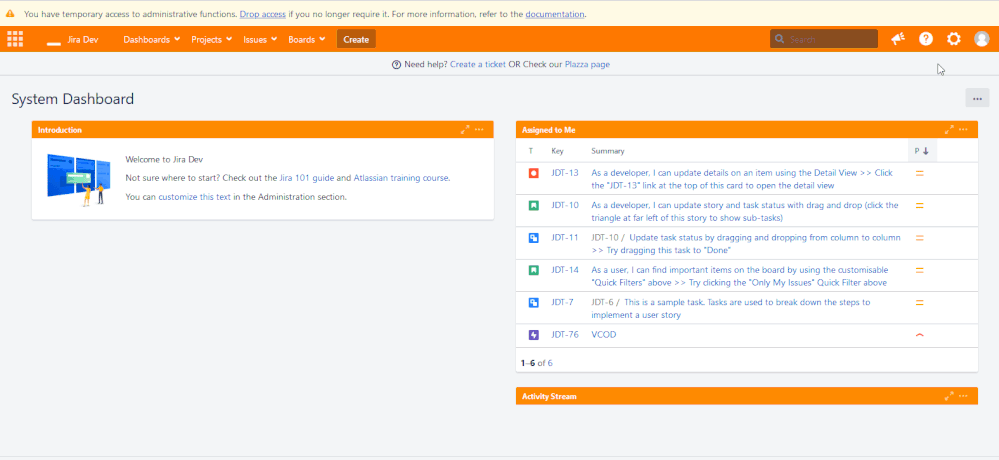Screen dimensions: 999x460
Task: Sort by the P priority column header
Action: coord(922,151)
